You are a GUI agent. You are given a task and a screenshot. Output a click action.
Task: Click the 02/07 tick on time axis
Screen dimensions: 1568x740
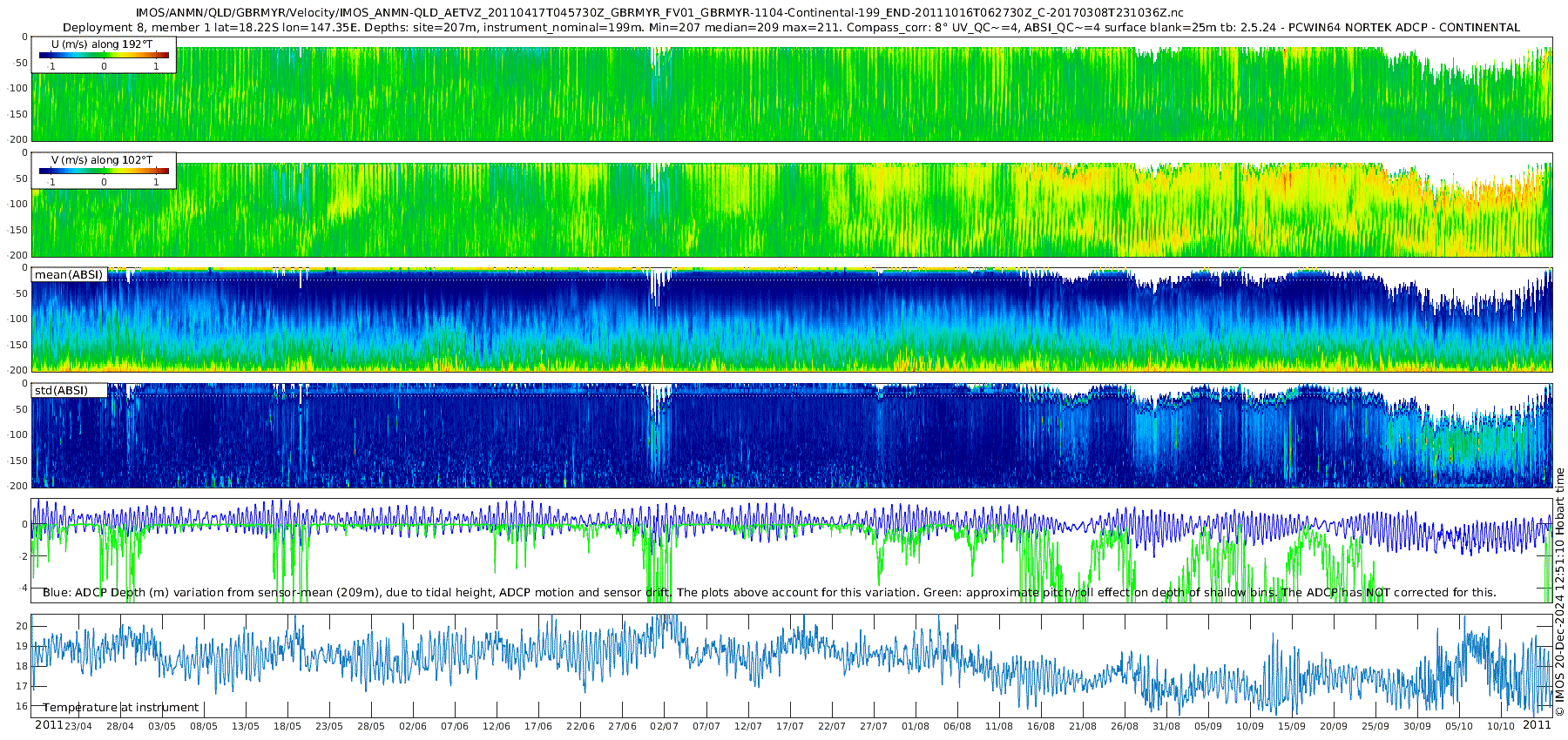664,726
